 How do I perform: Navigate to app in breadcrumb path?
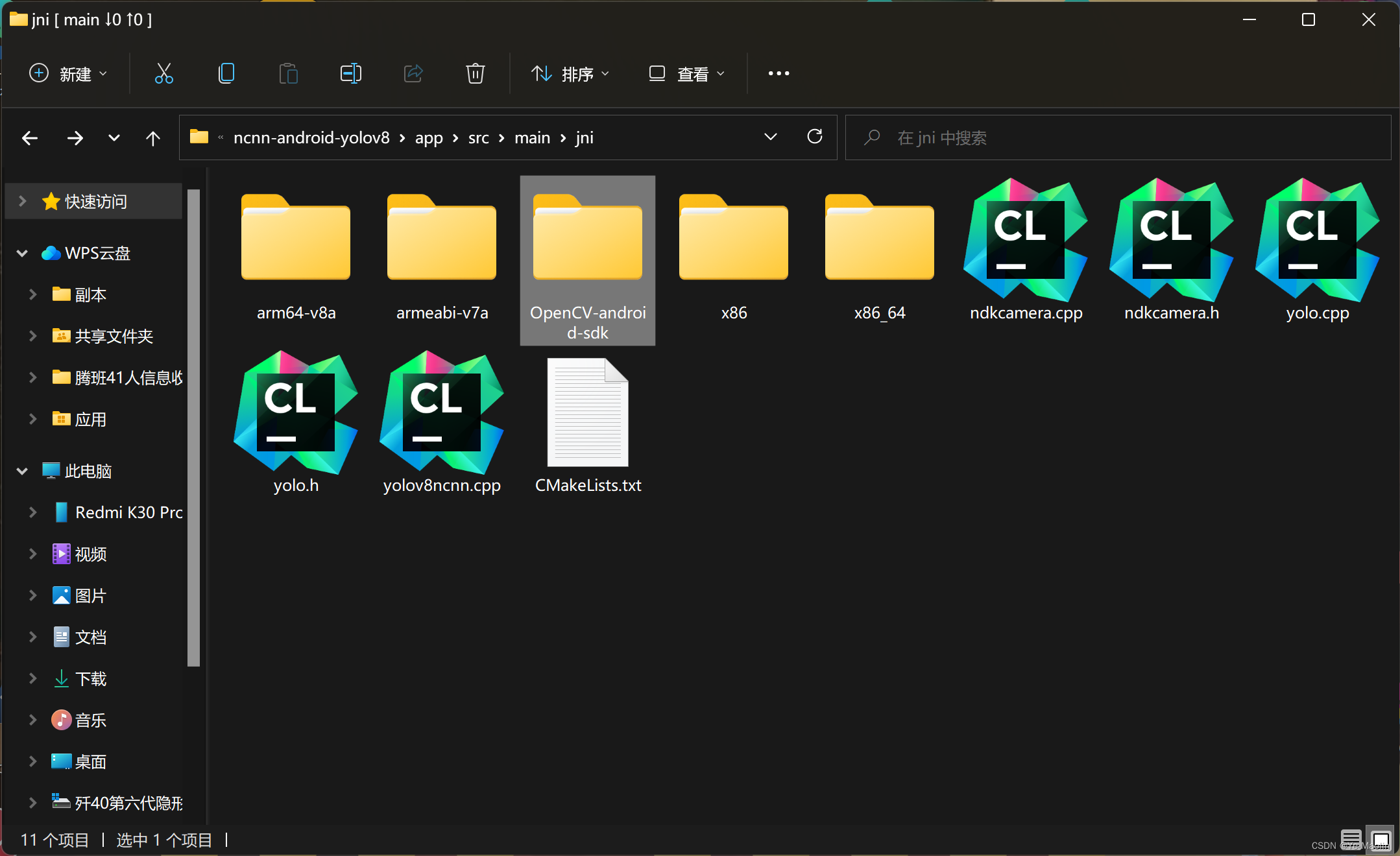tap(429, 137)
